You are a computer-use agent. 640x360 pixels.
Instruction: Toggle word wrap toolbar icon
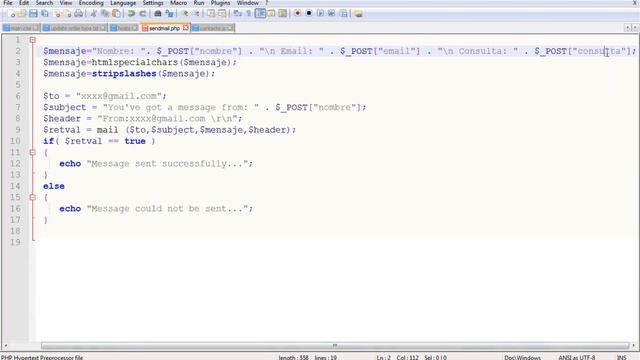(x=237, y=14)
